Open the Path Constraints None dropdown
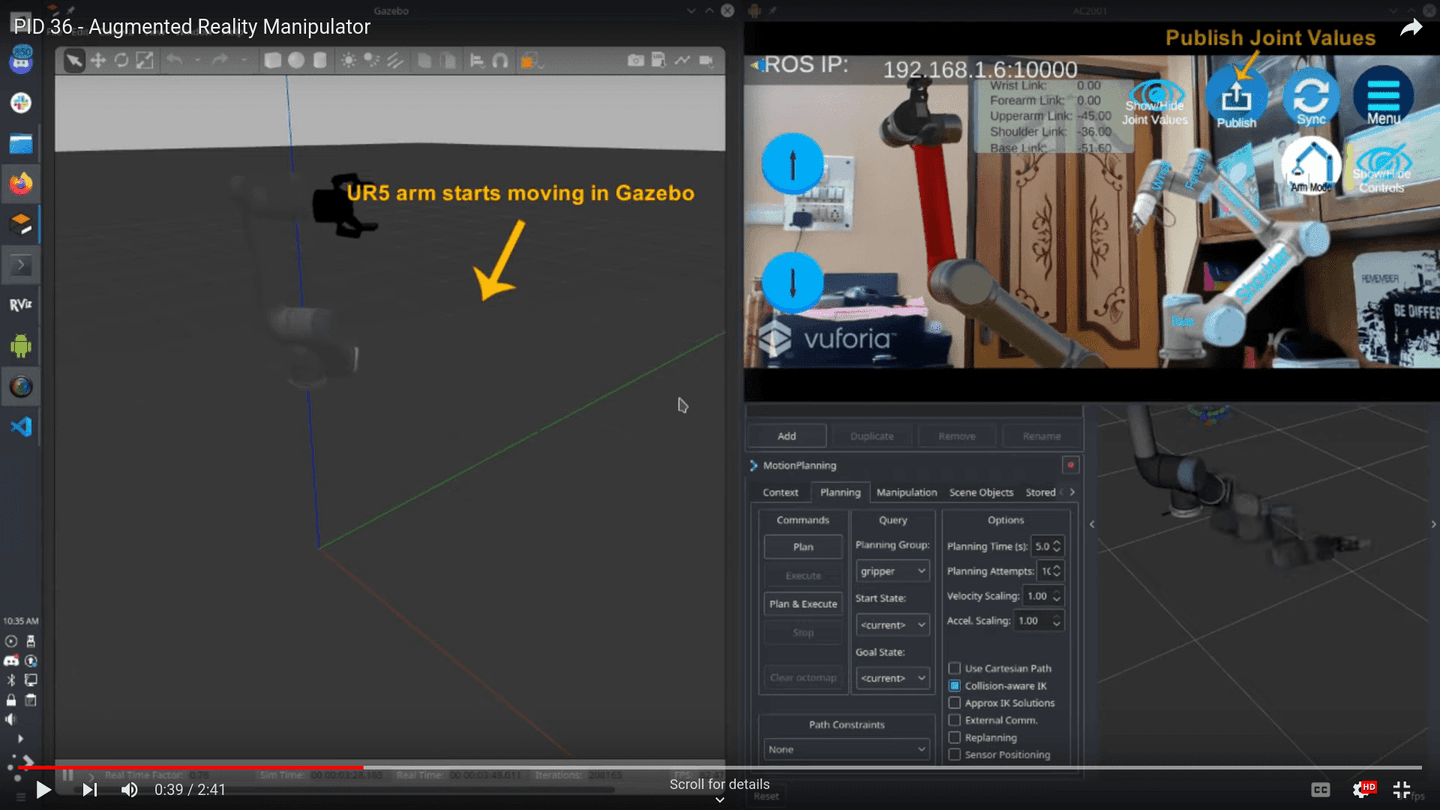This screenshot has height=810, width=1440. (x=846, y=749)
